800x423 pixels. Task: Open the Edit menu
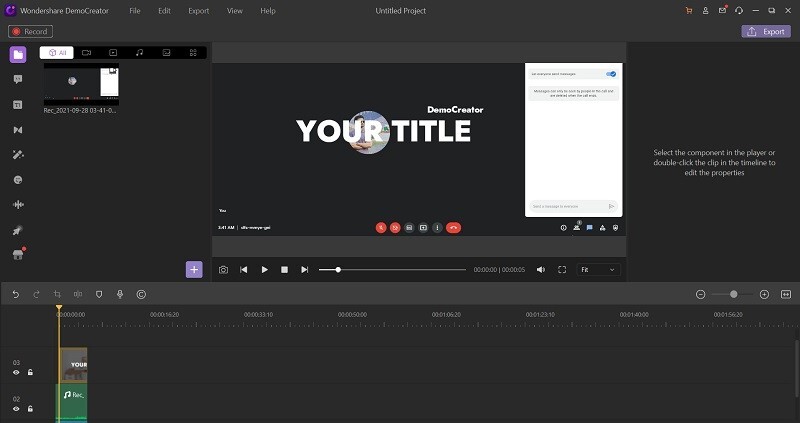coord(164,11)
